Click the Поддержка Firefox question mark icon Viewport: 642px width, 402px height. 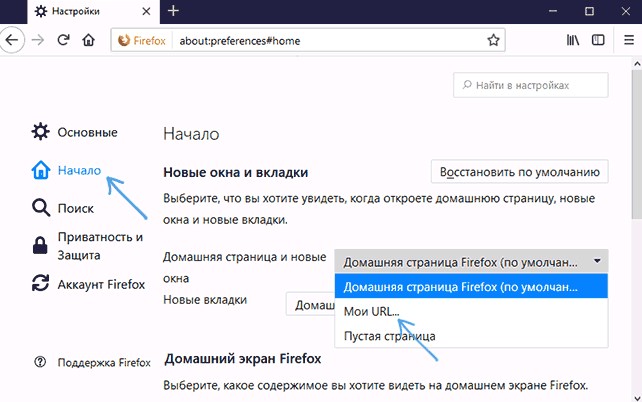40,362
